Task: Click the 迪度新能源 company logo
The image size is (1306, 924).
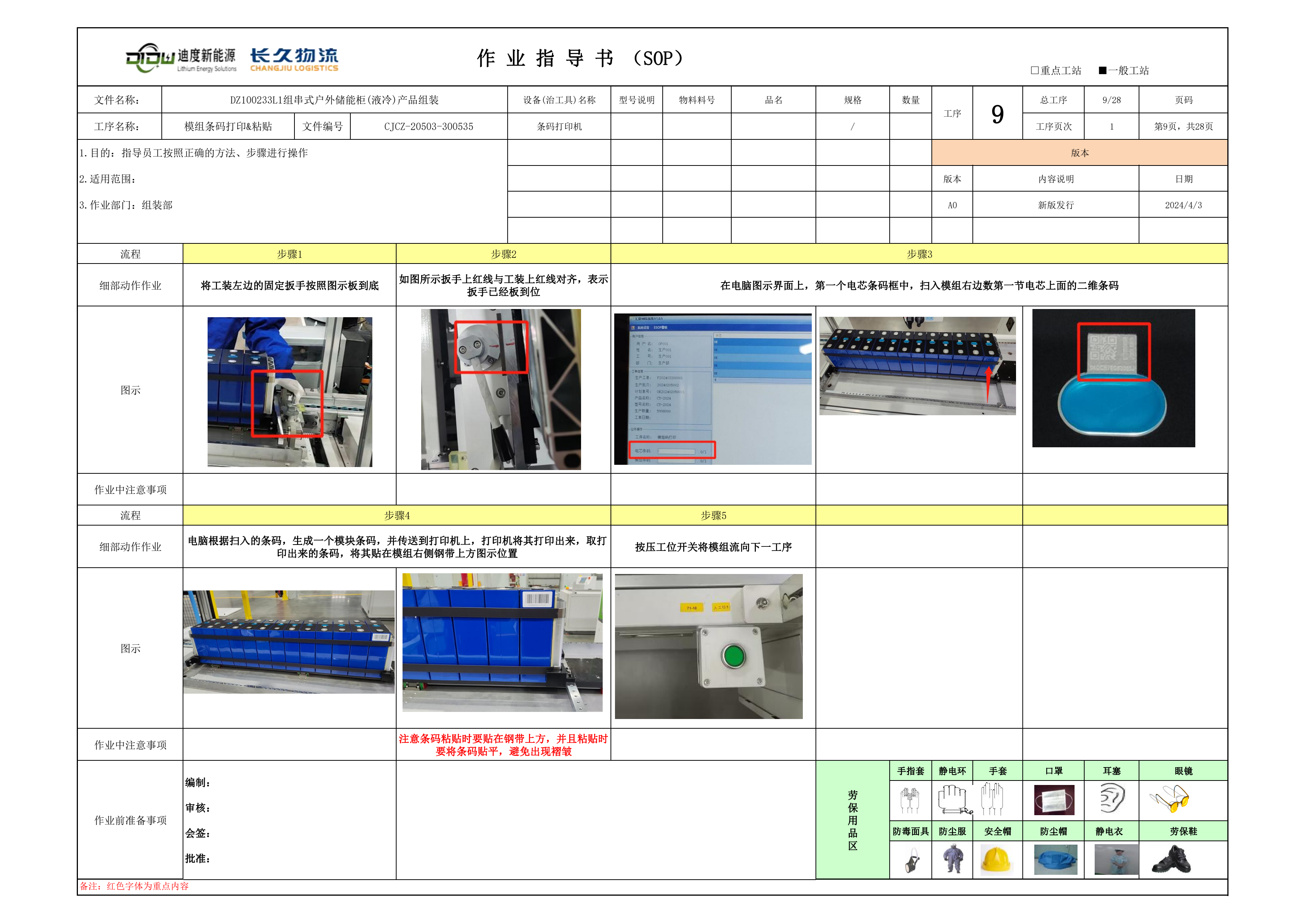Action: pyautogui.click(x=181, y=59)
